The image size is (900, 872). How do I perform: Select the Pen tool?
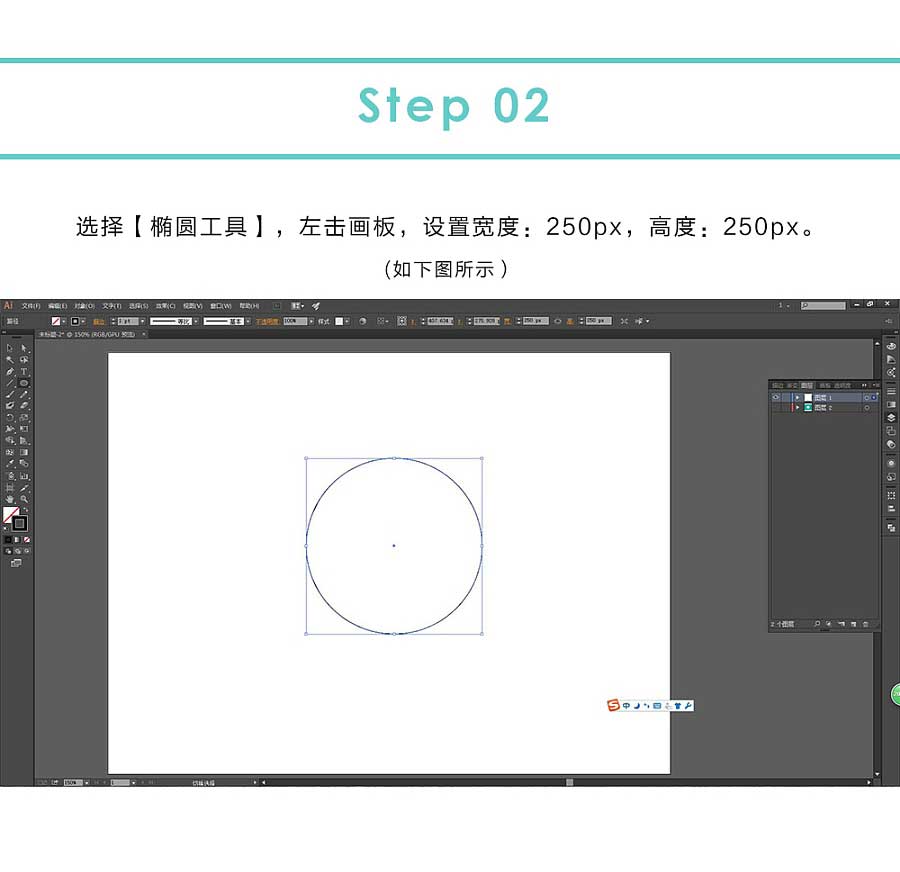(10, 371)
